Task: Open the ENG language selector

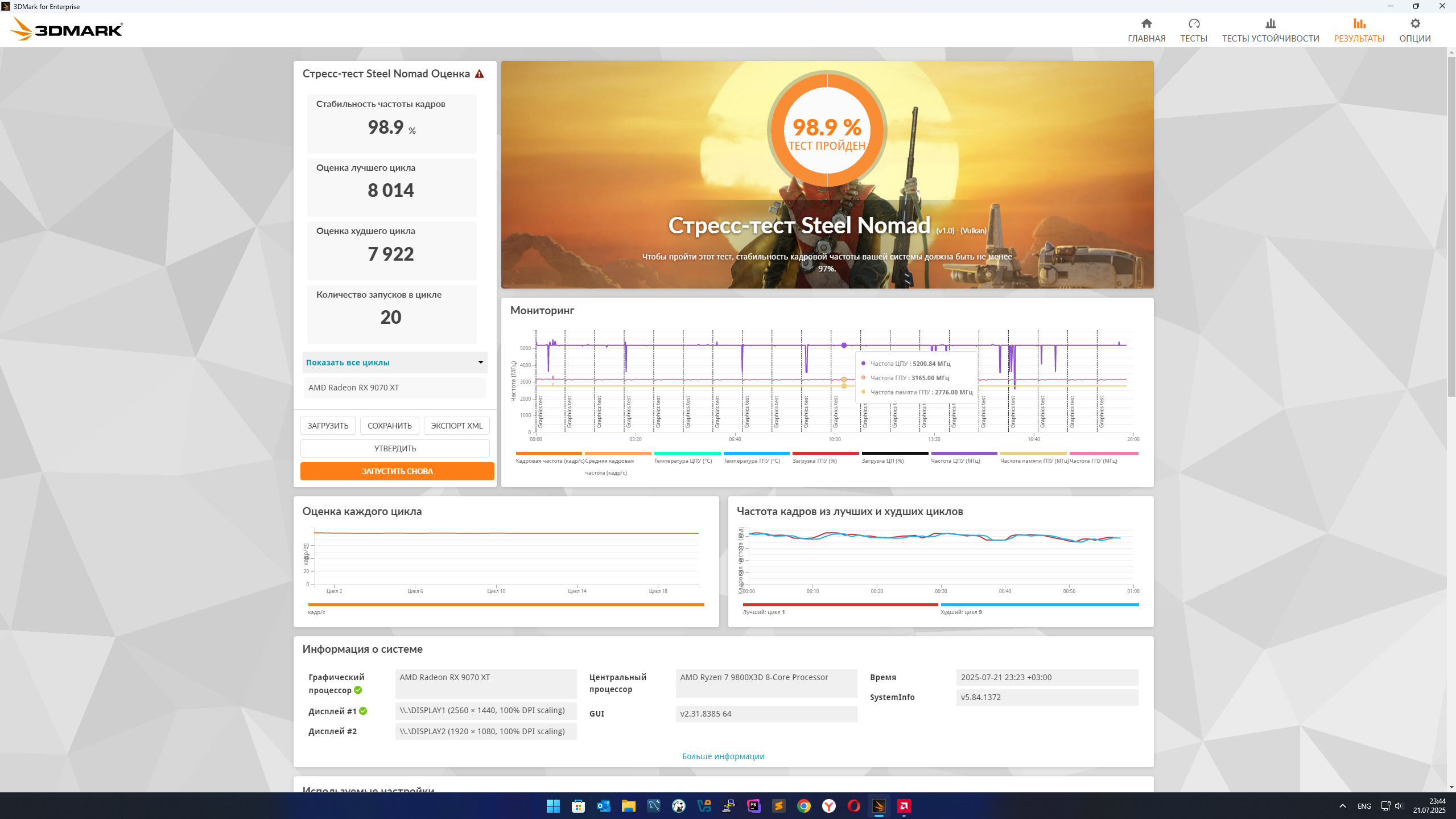Action: point(1364,806)
